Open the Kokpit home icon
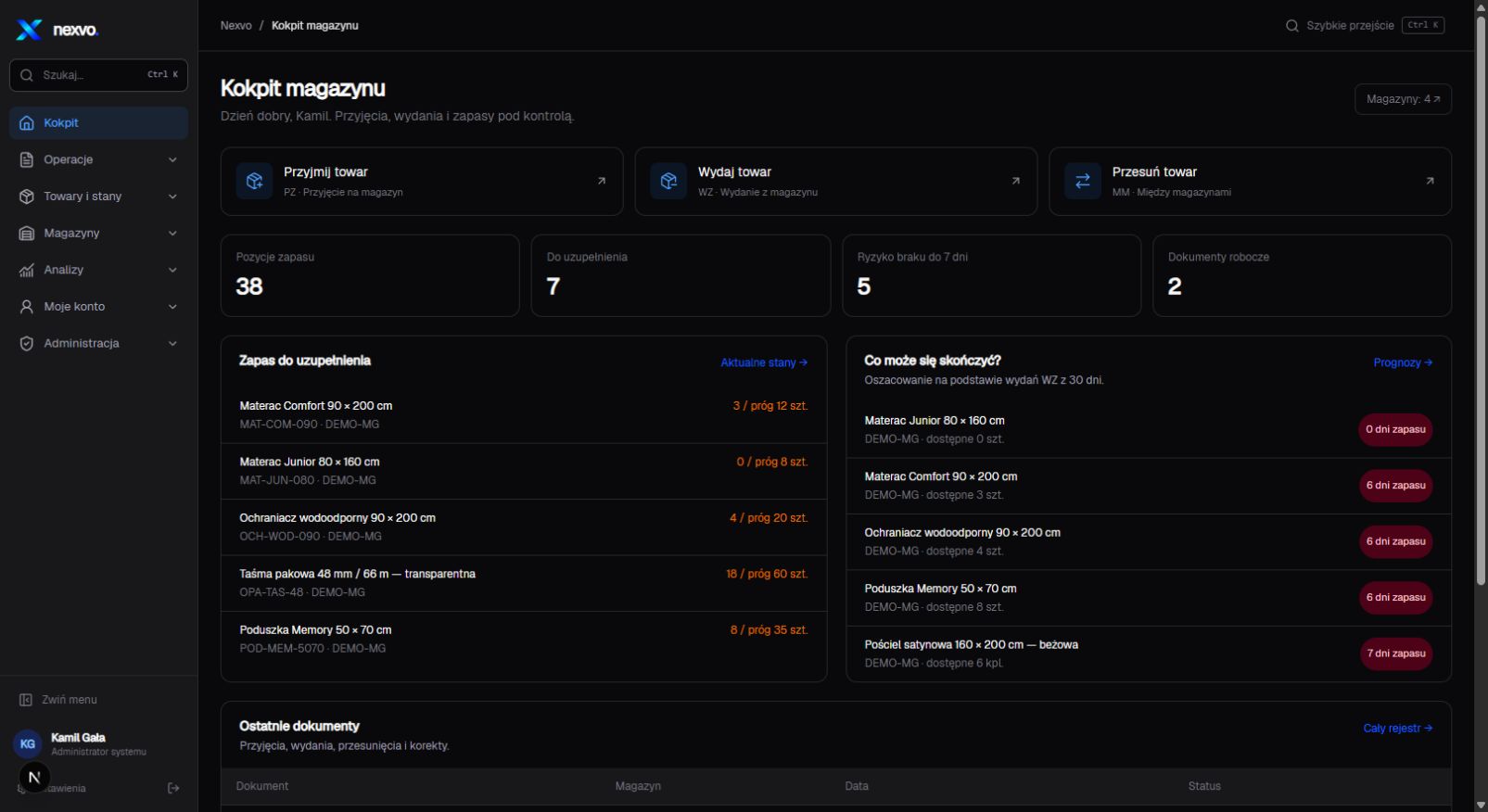 click(27, 122)
